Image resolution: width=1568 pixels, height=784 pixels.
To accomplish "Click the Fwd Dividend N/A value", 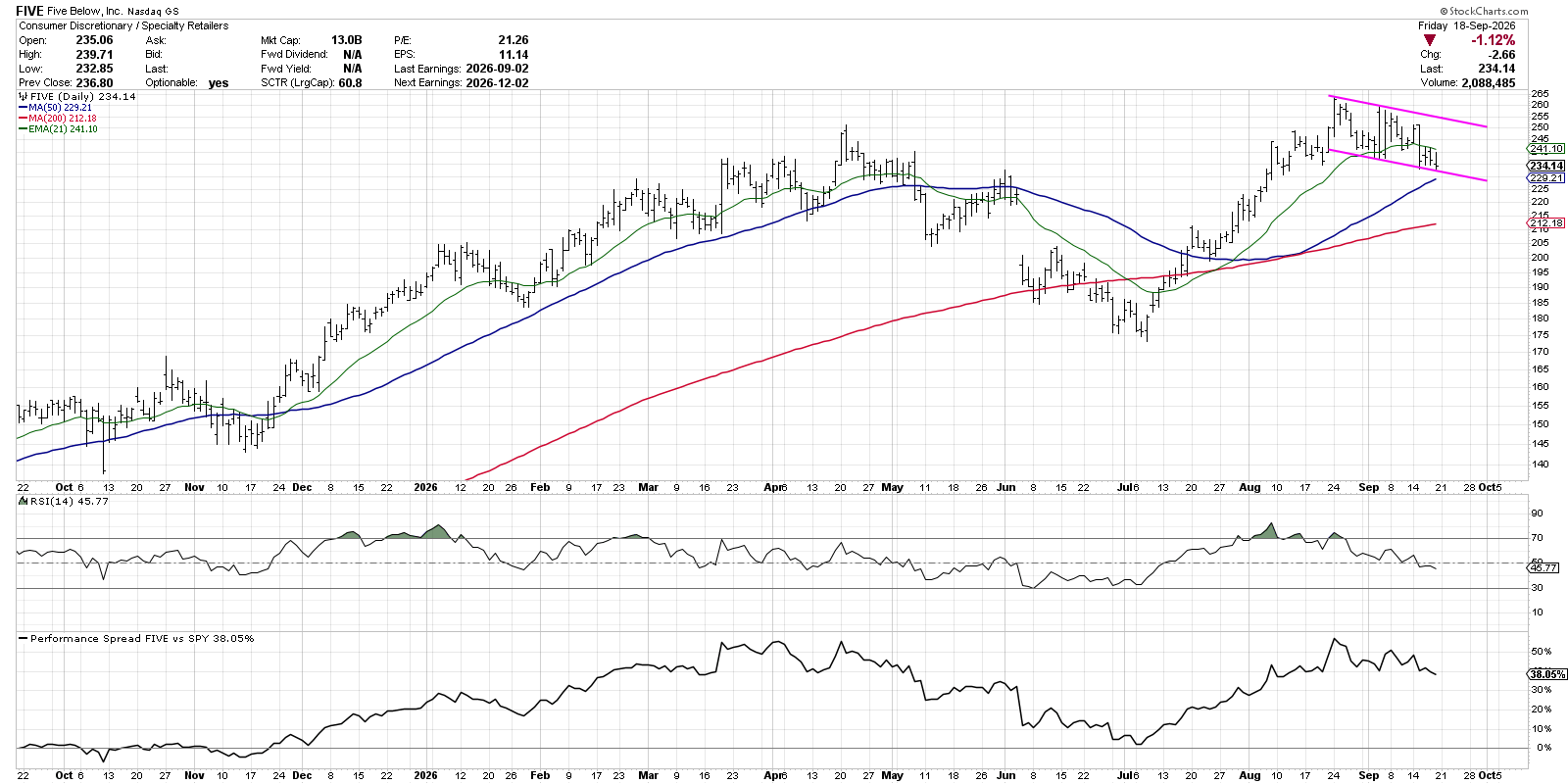I will (x=353, y=55).
